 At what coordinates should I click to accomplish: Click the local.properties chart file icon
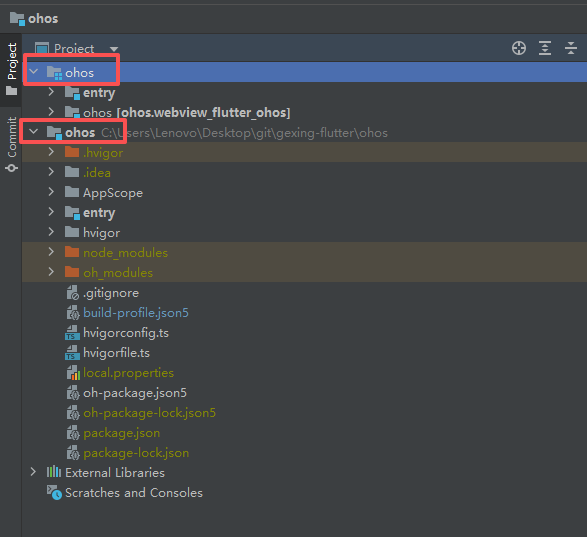tap(73, 373)
